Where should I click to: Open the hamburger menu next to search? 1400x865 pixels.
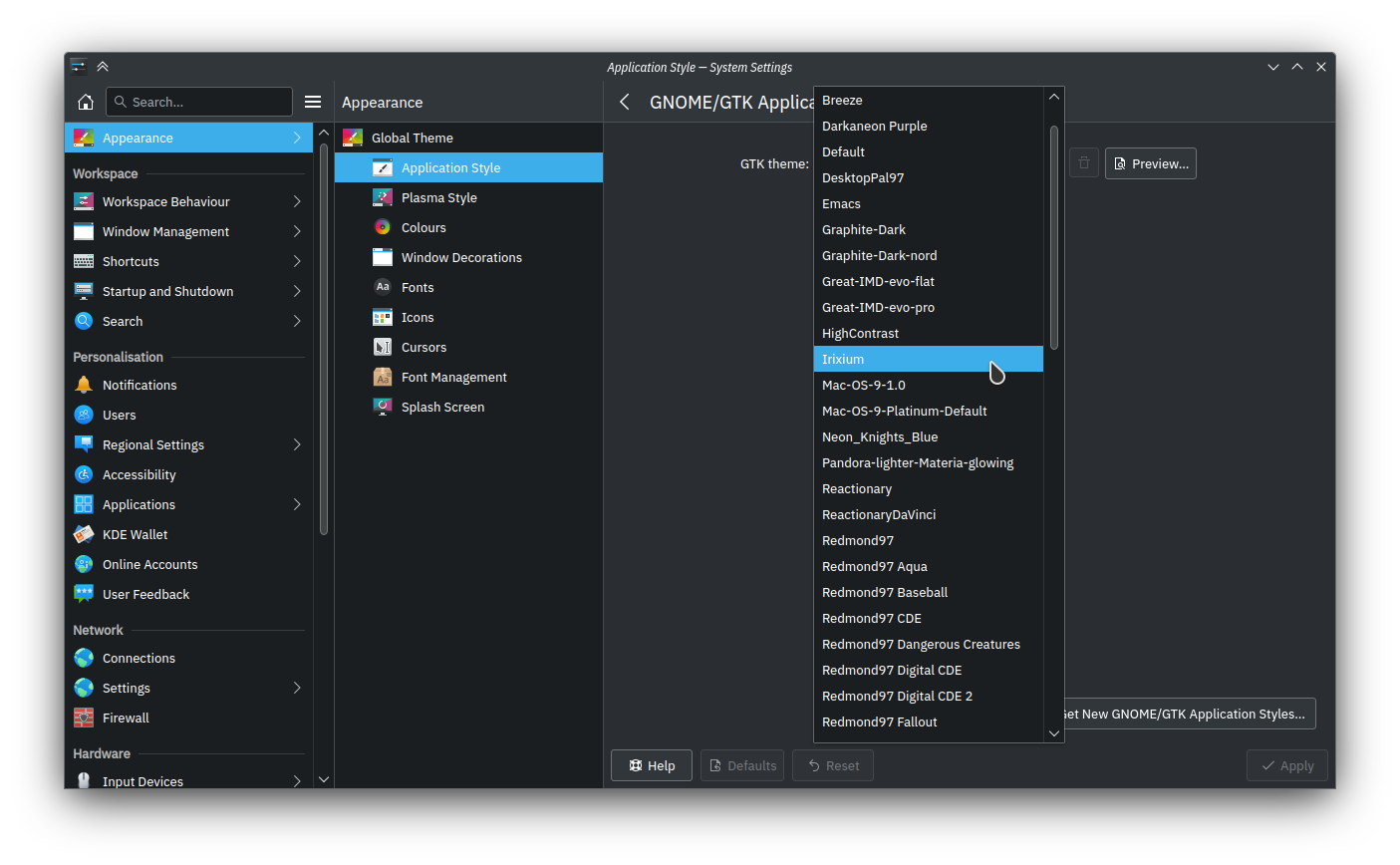(313, 102)
